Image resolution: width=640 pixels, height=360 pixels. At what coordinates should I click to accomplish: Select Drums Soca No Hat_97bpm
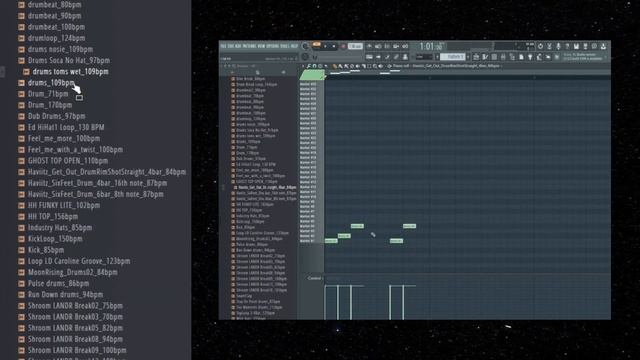69,60
